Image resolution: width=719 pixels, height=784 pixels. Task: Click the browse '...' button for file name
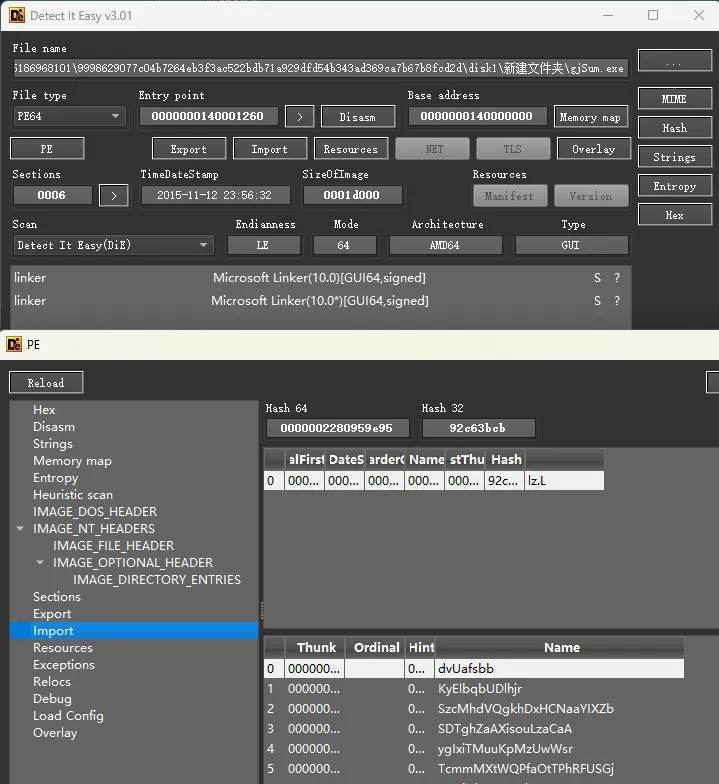pos(674,60)
